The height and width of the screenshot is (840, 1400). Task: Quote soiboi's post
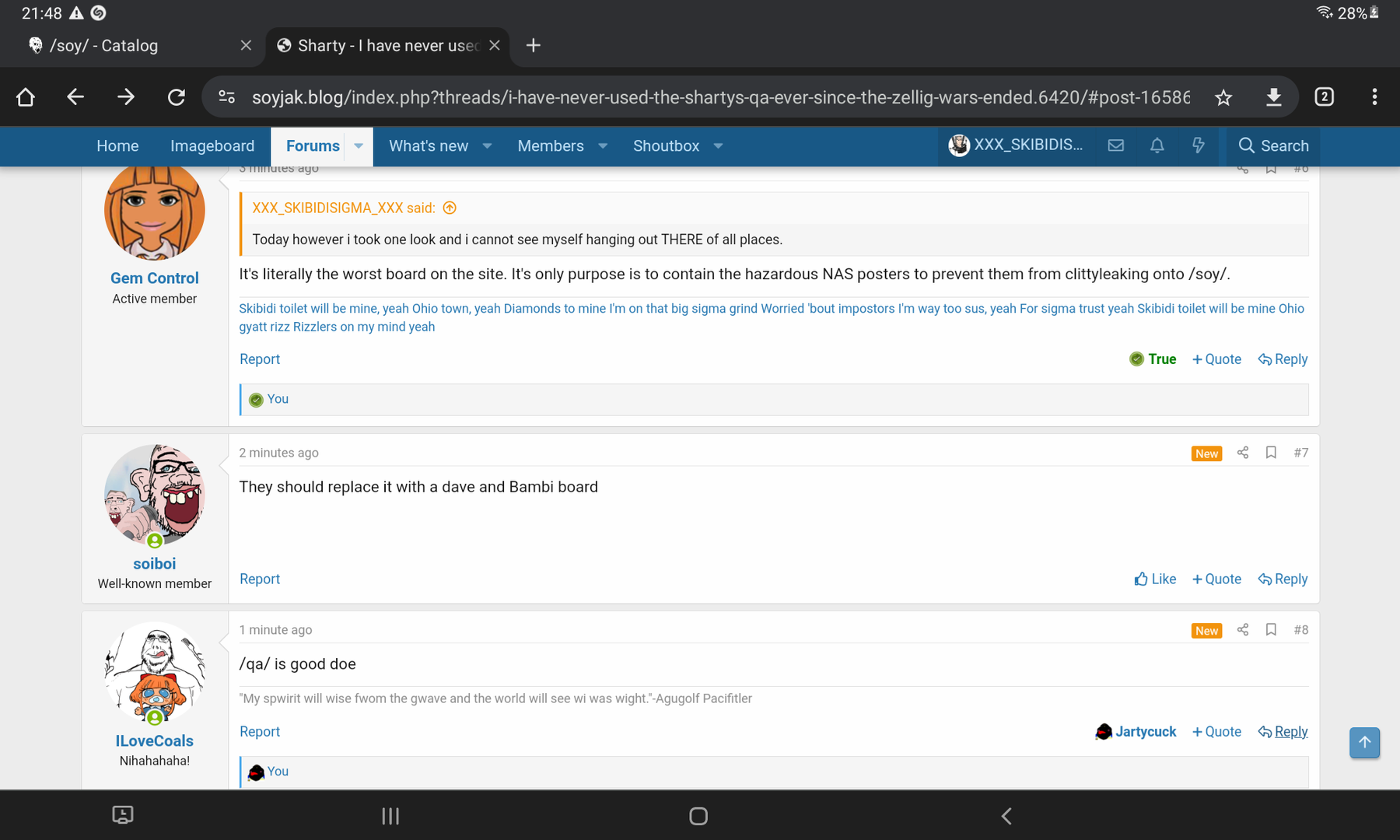[1216, 579]
